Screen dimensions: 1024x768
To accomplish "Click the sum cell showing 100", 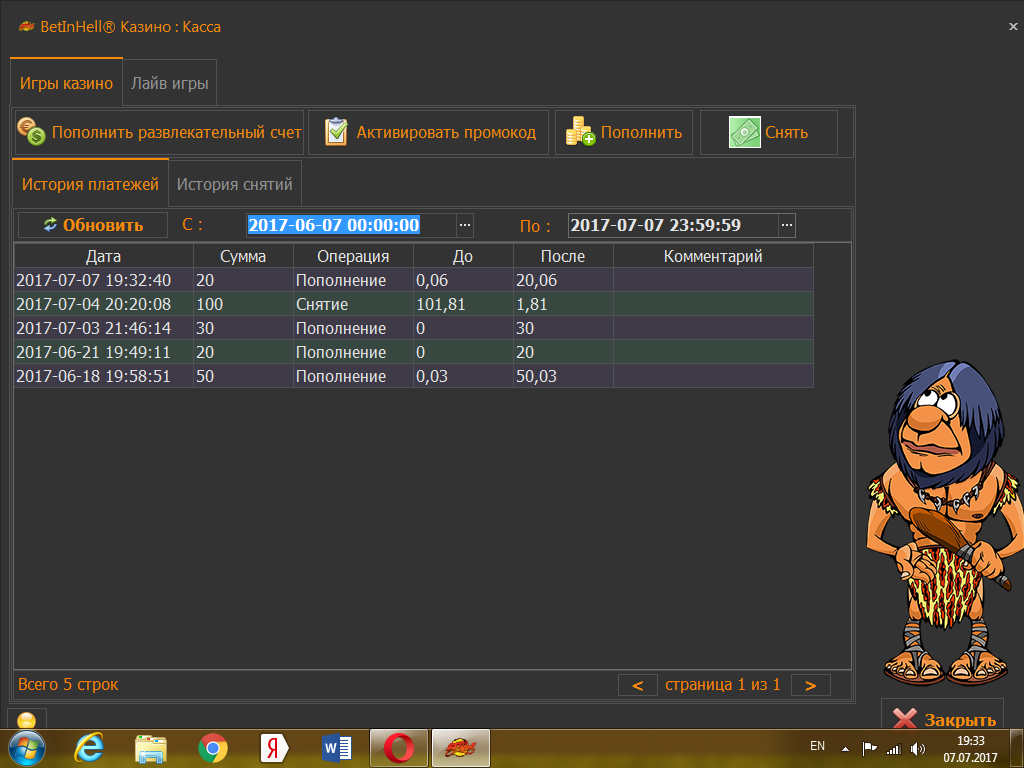I will point(243,304).
